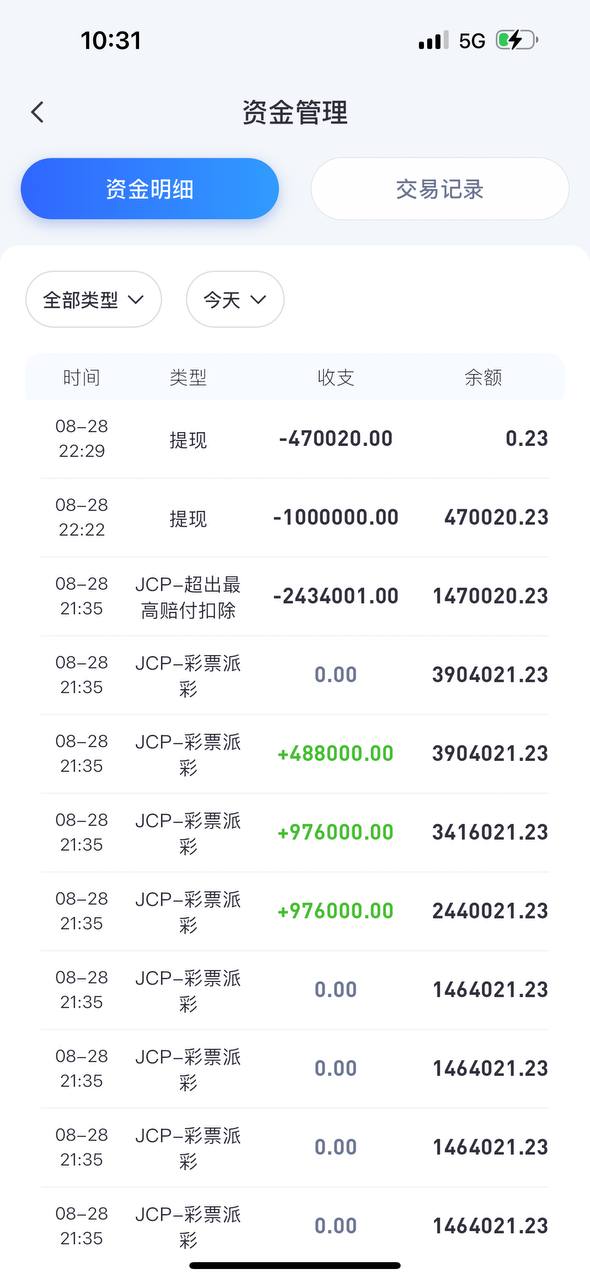Viewport: 590px width, 1280px height.
Task: Open the 今天 date filter dropdown
Action: 235,299
